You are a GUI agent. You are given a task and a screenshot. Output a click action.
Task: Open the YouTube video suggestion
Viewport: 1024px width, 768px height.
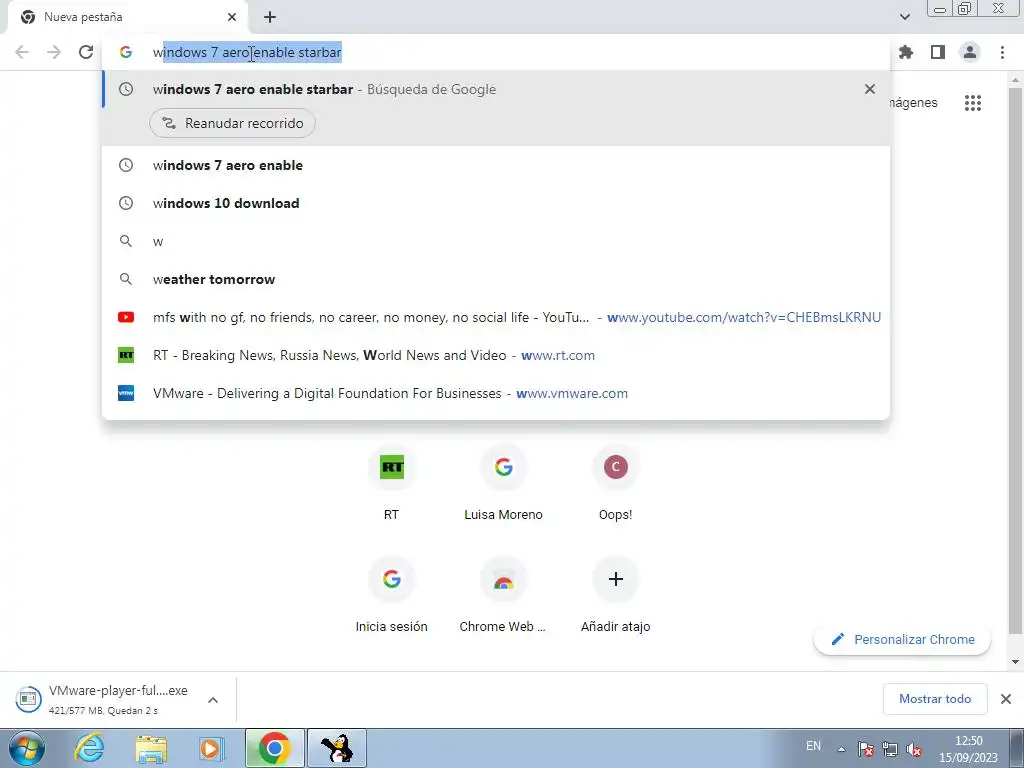coord(496,317)
